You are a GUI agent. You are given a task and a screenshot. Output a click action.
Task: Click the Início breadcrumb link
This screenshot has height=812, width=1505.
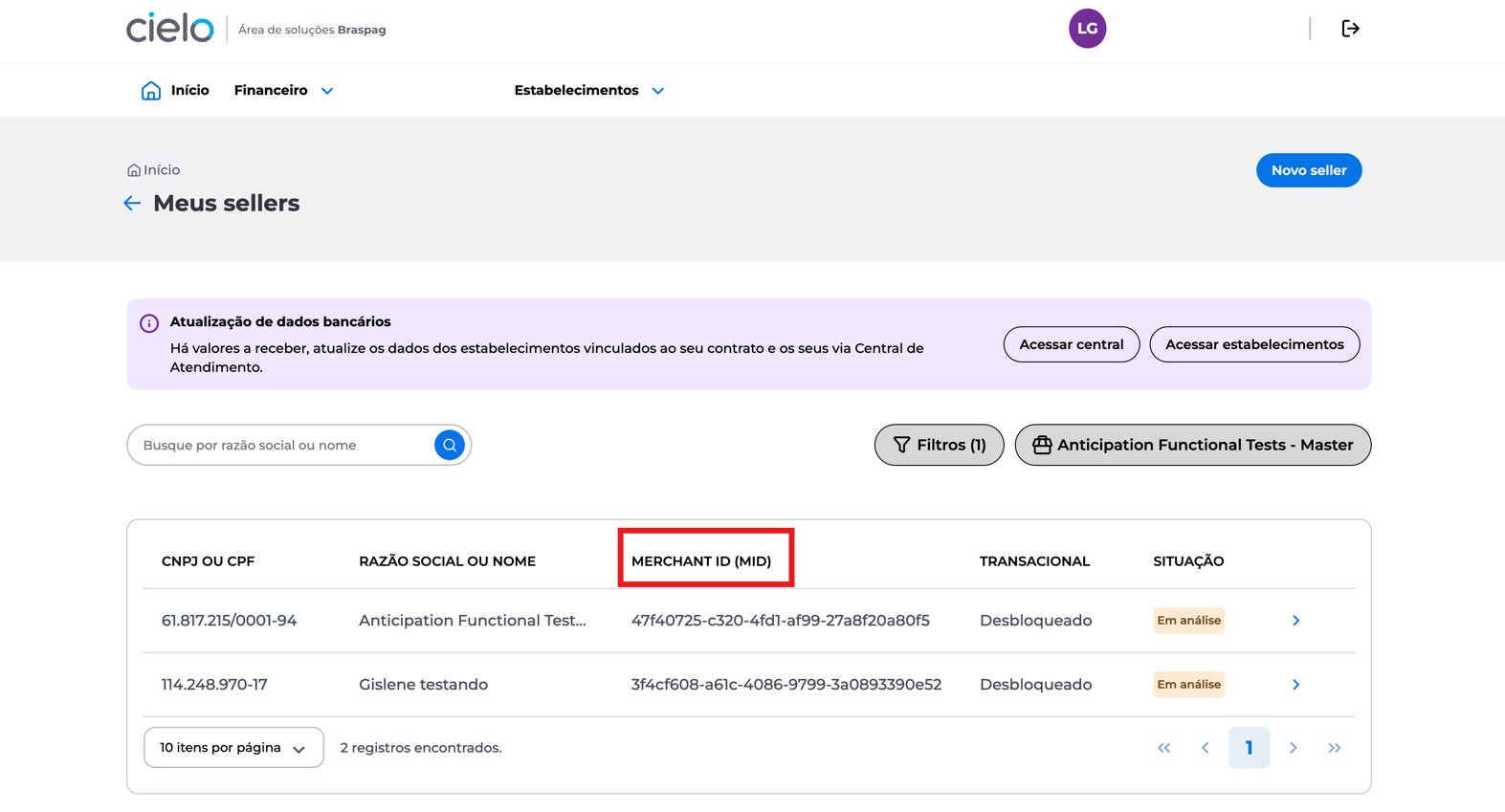click(153, 170)
